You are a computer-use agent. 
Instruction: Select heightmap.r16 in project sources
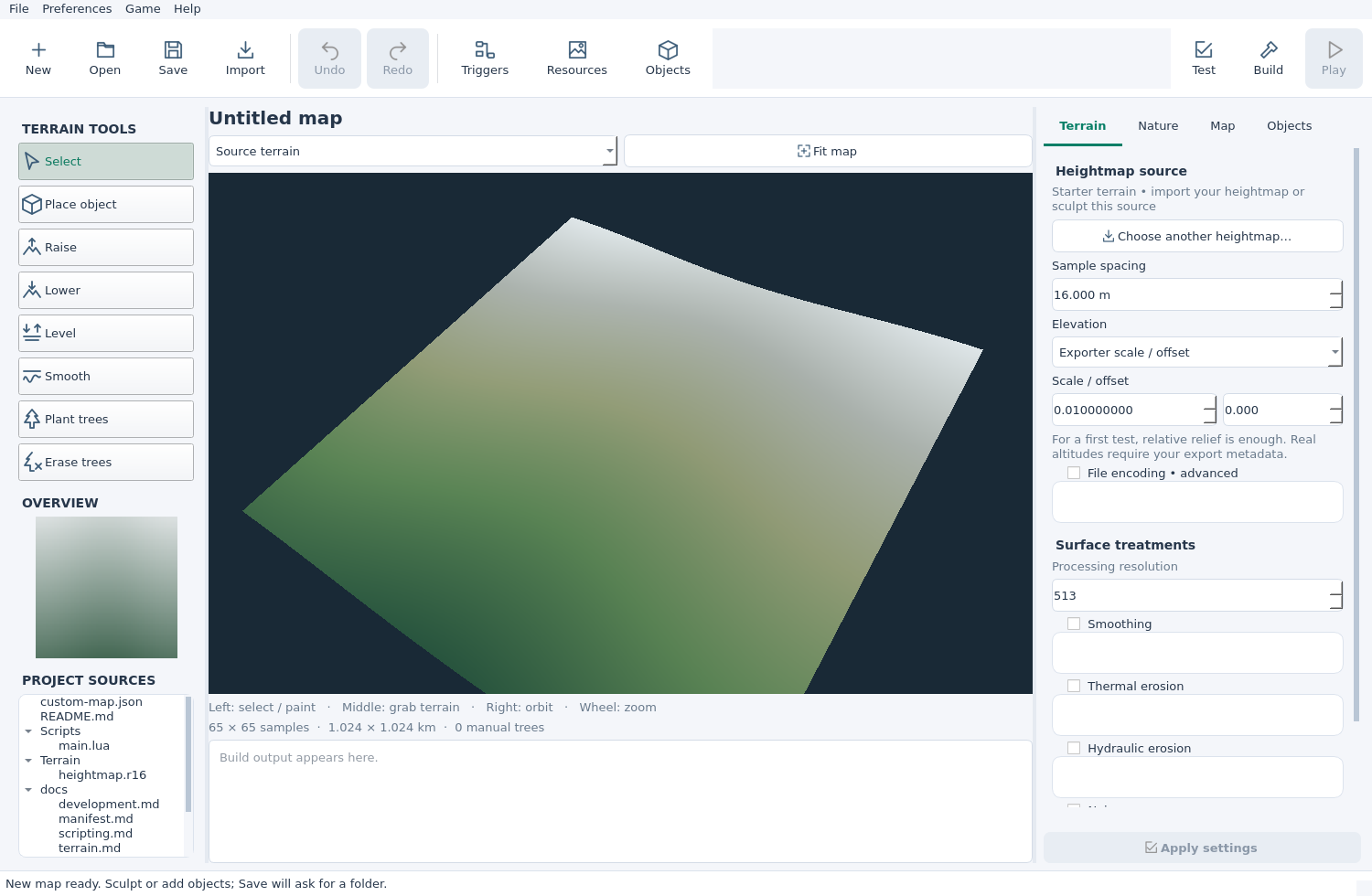102,775
